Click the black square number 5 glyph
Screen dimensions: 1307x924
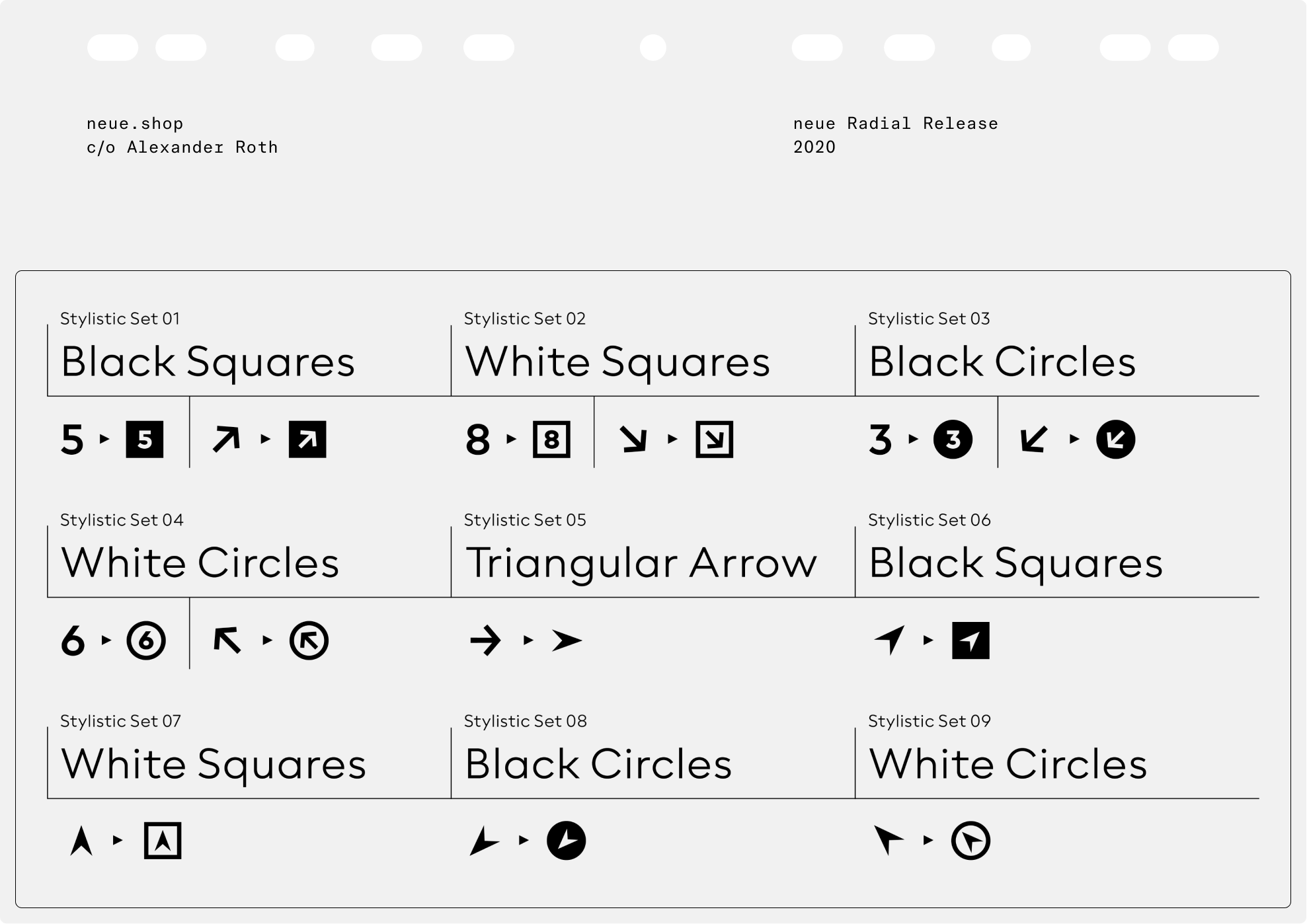(x=144, y=440)
